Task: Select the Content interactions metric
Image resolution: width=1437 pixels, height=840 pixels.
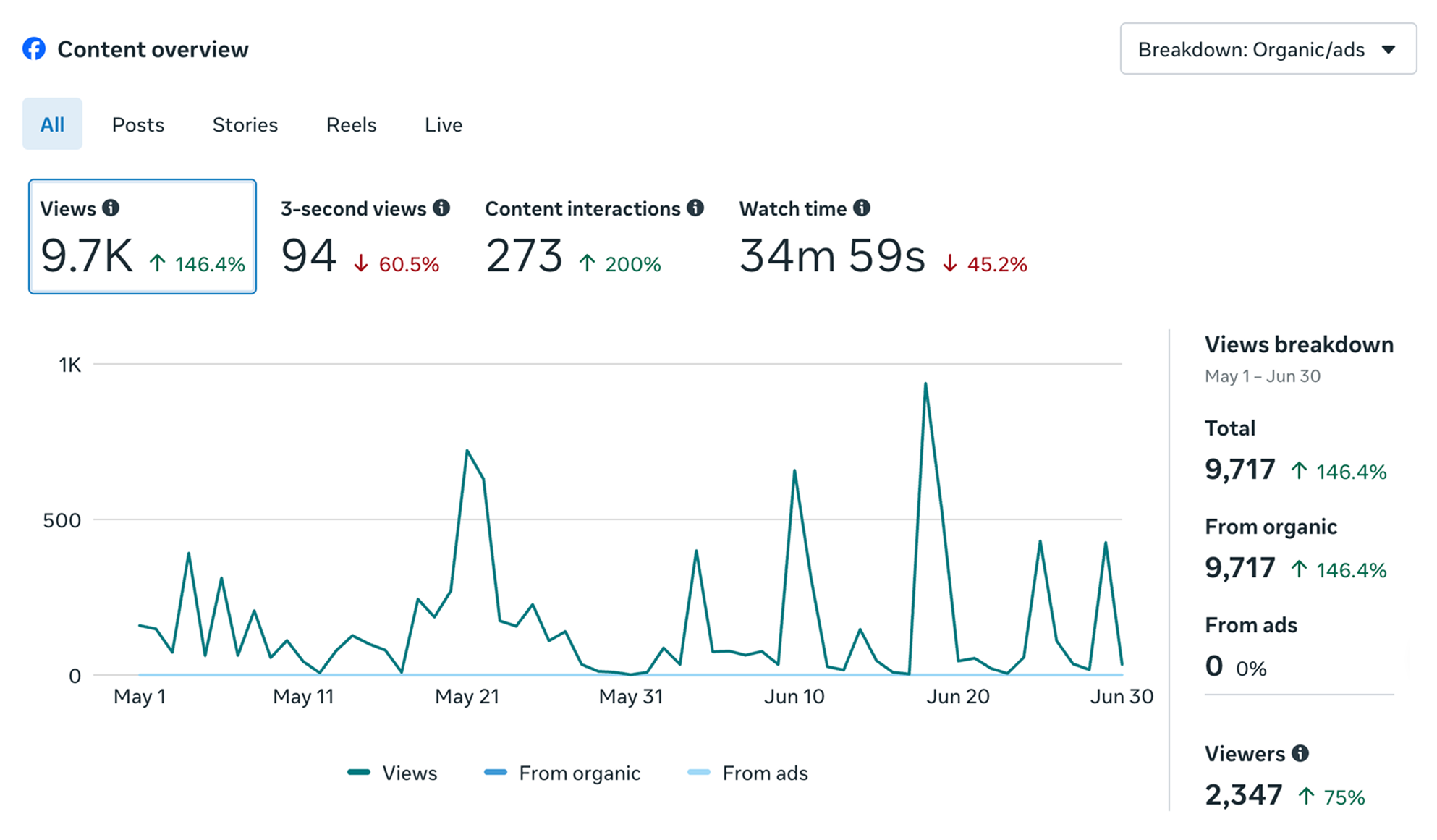Action: point(594,237)
